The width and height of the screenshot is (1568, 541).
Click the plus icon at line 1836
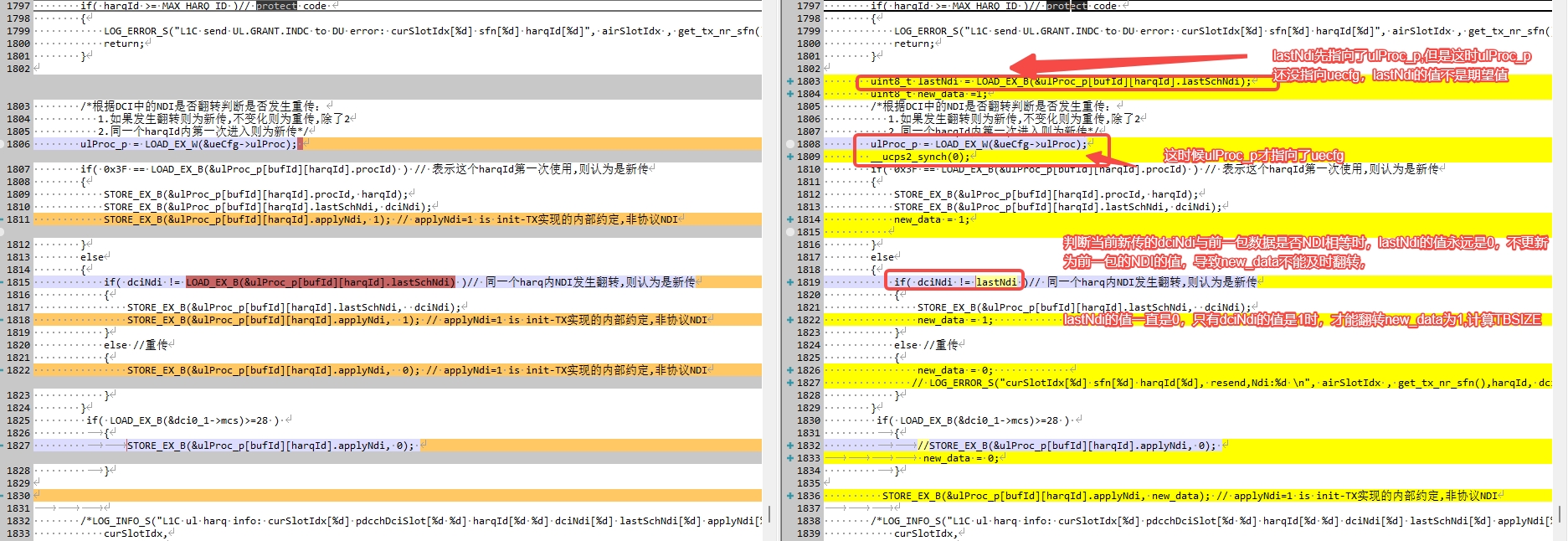coord(790,496)
